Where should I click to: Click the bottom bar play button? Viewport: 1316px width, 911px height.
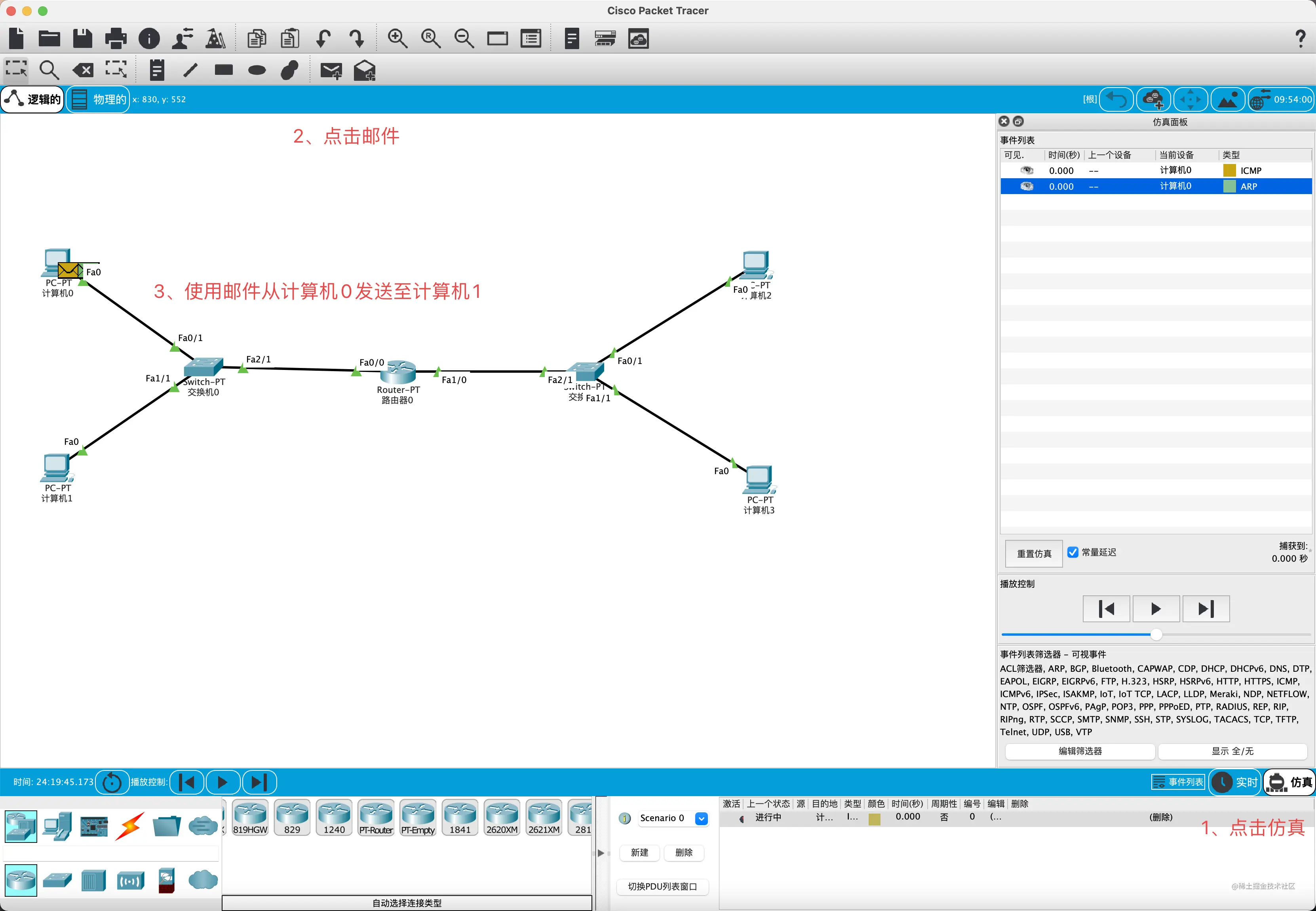click(223, 782)
